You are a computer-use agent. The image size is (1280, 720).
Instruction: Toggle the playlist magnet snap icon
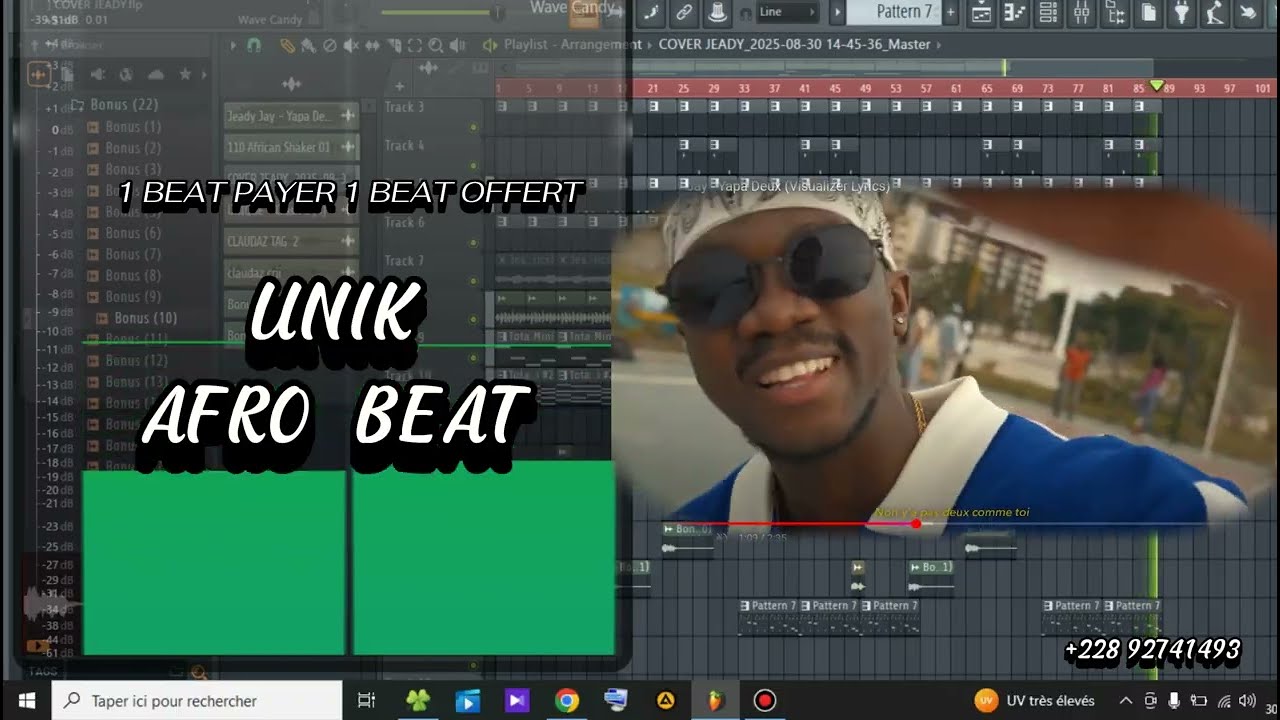pyautogui.click(x=254, y=45)
